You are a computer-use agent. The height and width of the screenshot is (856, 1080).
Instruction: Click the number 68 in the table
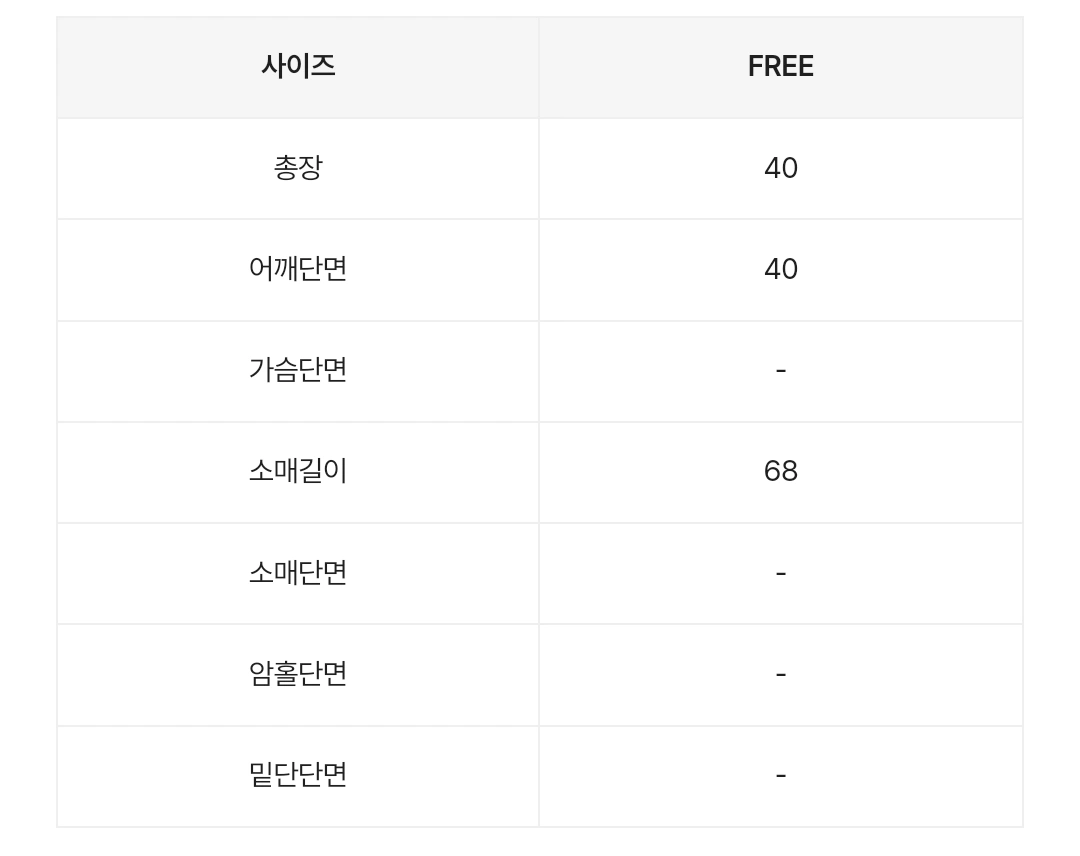coord(780,471)
